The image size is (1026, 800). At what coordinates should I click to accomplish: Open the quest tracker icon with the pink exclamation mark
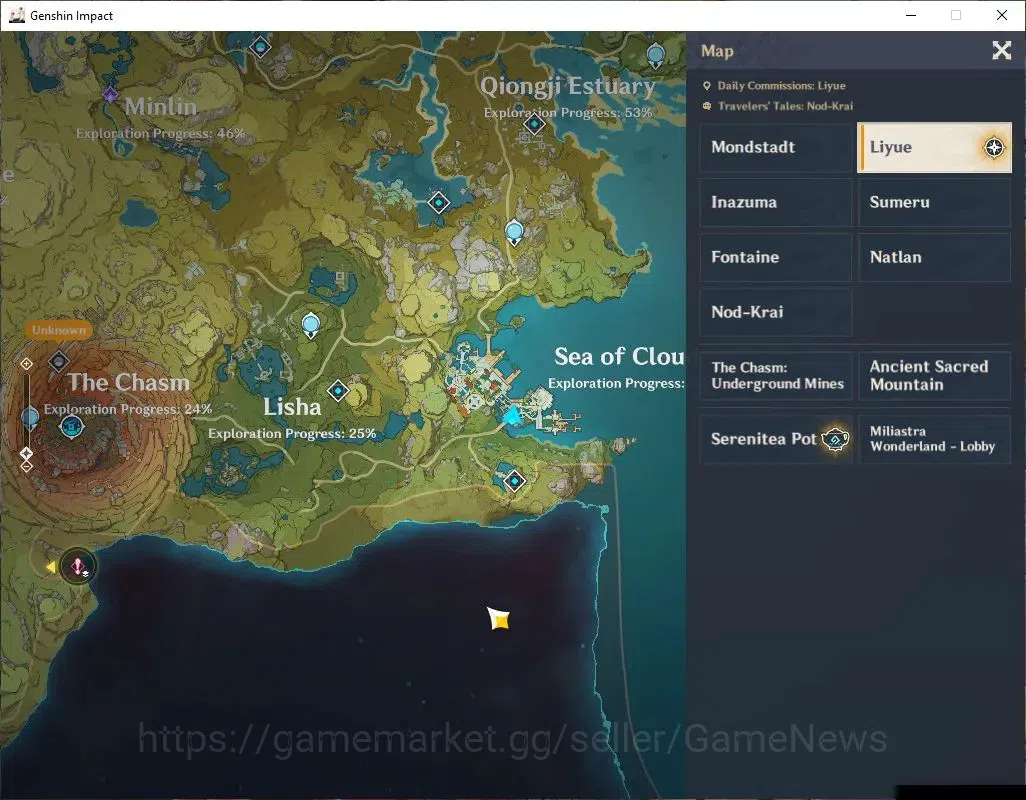(78, 566)
